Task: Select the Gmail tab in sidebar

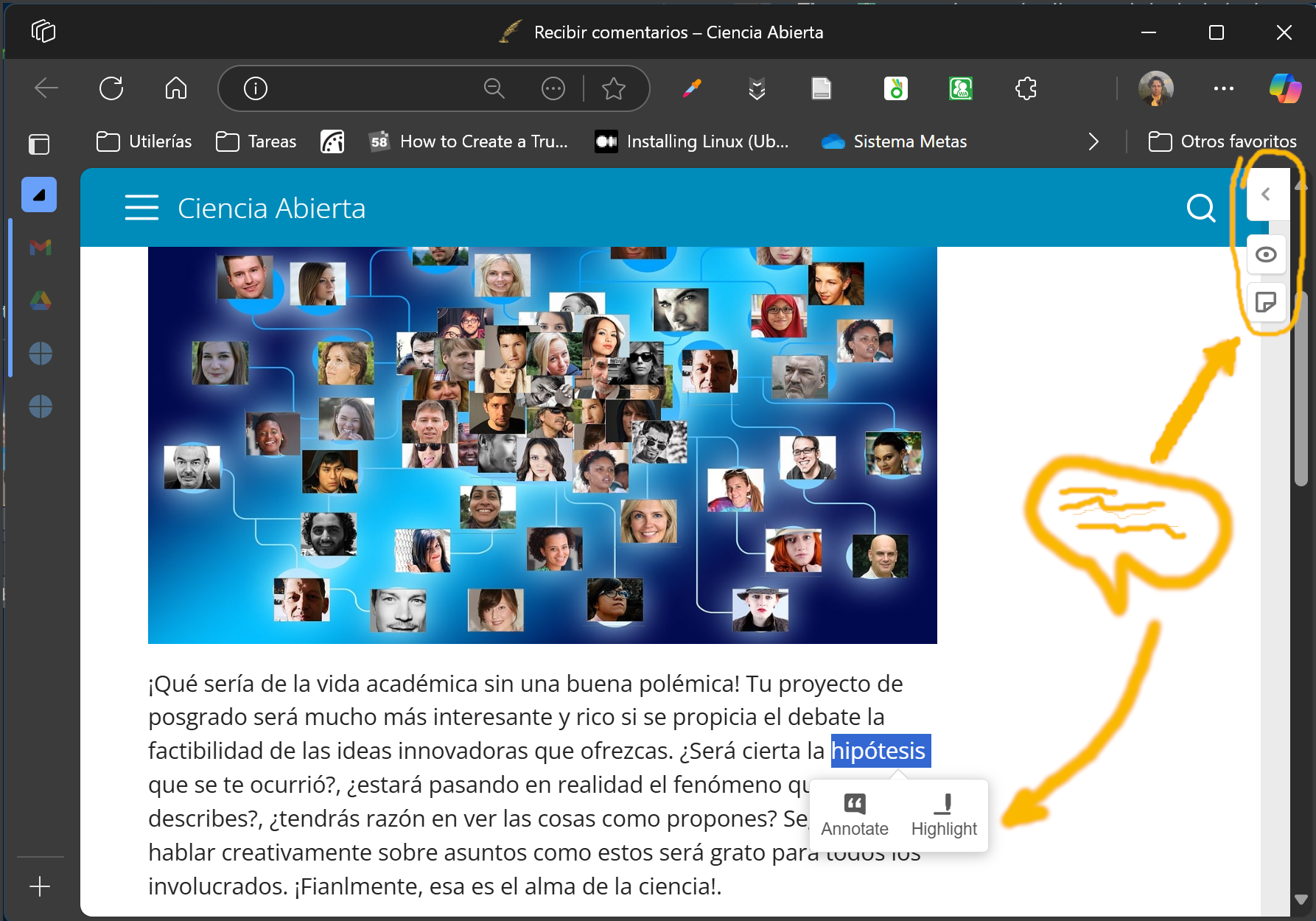Action: [x=41, y=248]
